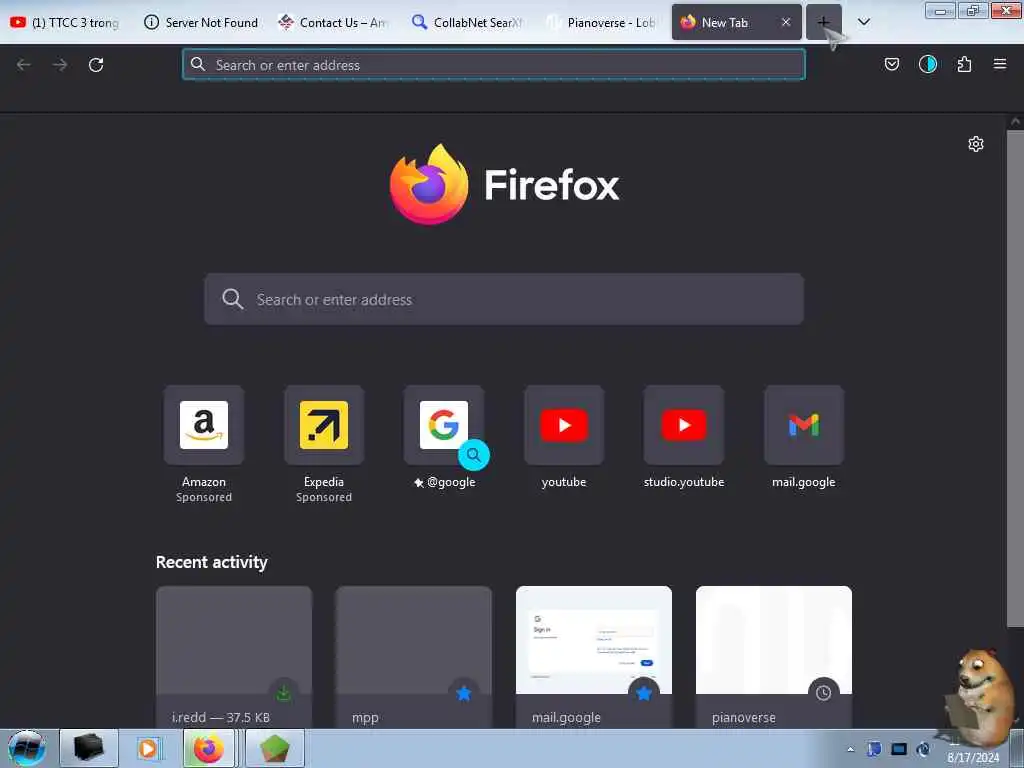The image size is (1024, 768).
Task: Switch to the Pianoverse Lobby tab
Action: [x=601, y=22]
